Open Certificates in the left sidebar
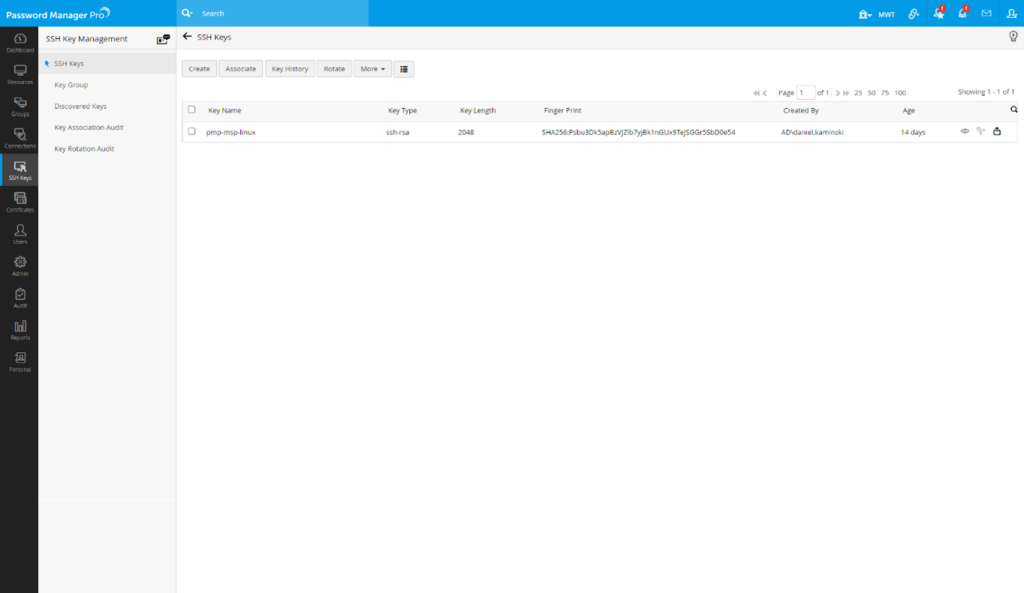The image size is (1024, 593). click(x=19, y=202)
